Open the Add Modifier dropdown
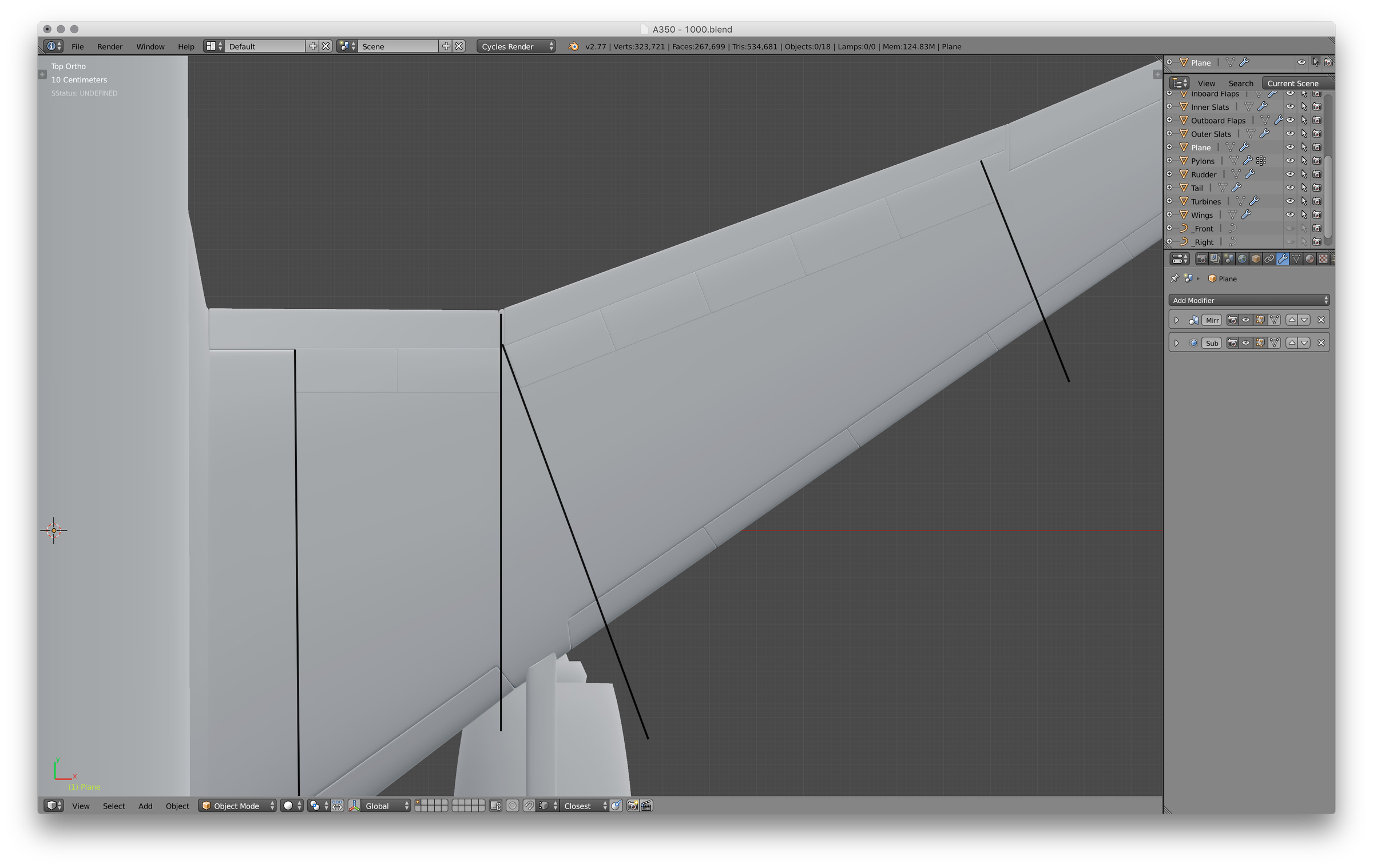The height and width of the screenshot is (868, 1373). pos(1248,300)
